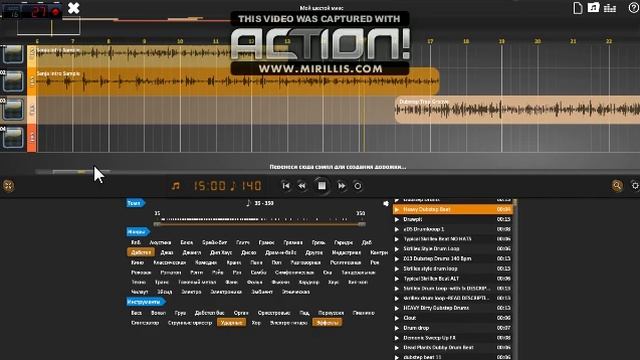Open the search magnifier icon in the transport bar
Image resolution: width=640 pixels, height=360 pixels.
click(x=617, y=186)
